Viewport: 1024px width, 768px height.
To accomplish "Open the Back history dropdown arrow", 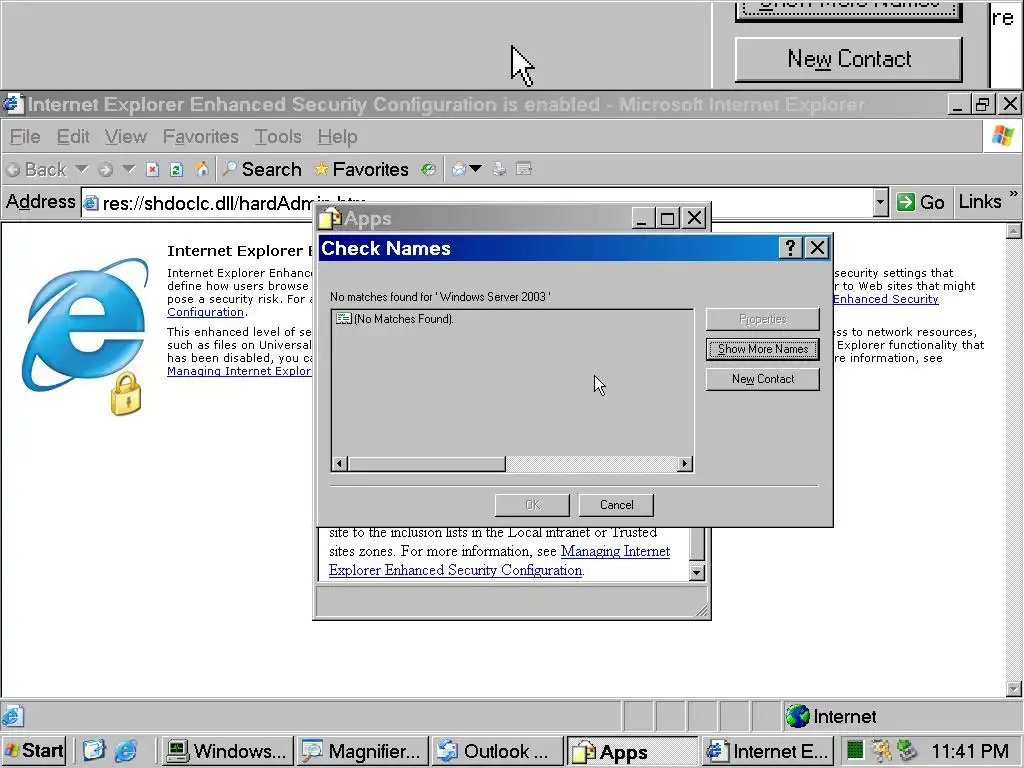I will click(82, 169).
